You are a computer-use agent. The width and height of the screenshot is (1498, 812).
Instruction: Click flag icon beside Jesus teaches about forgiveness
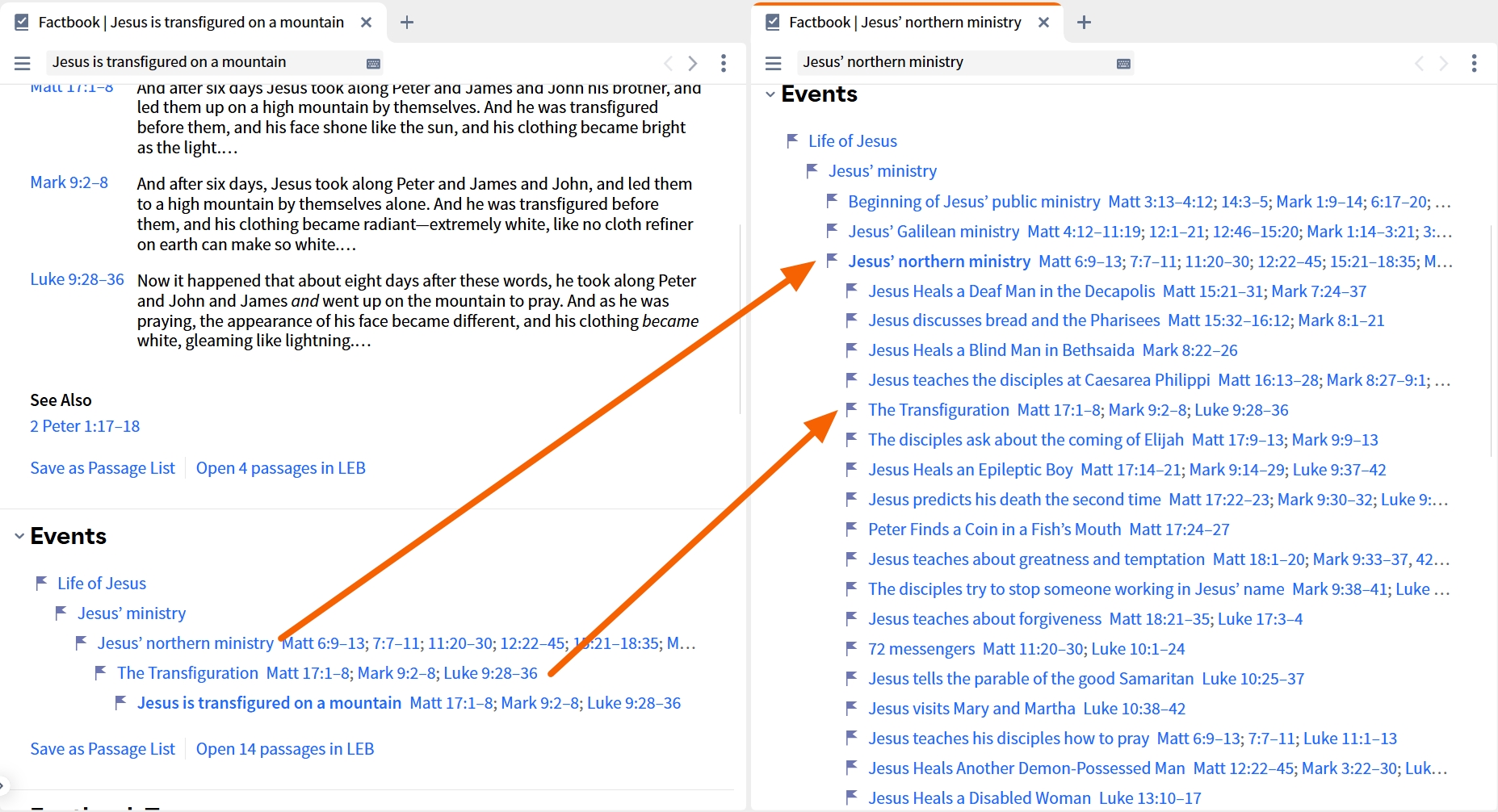[852, 618]
